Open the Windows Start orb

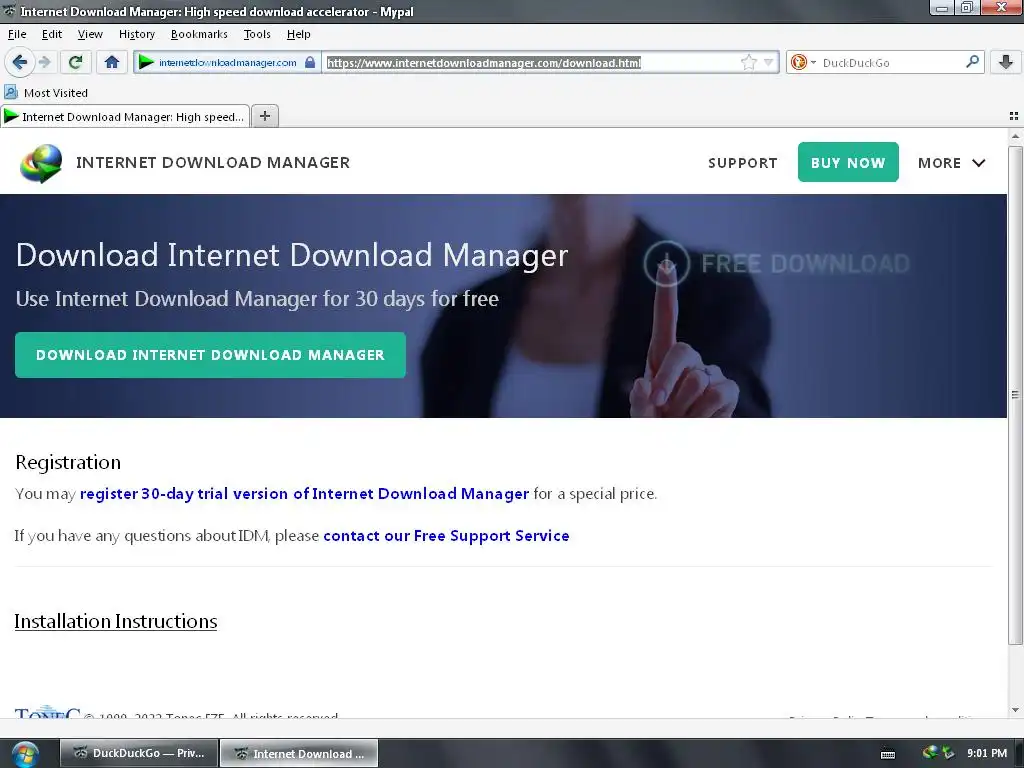click(25, 754)
